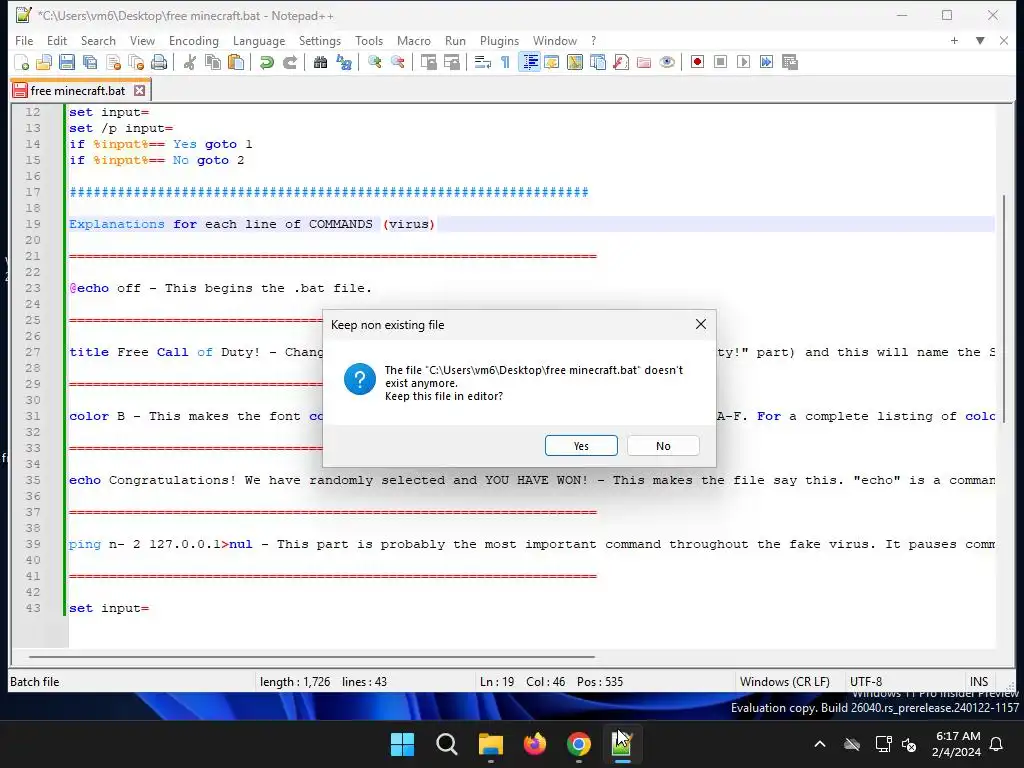1024x768 pixels.
Task: Copy selection using toolbar icon
Action: coord(213,62)
